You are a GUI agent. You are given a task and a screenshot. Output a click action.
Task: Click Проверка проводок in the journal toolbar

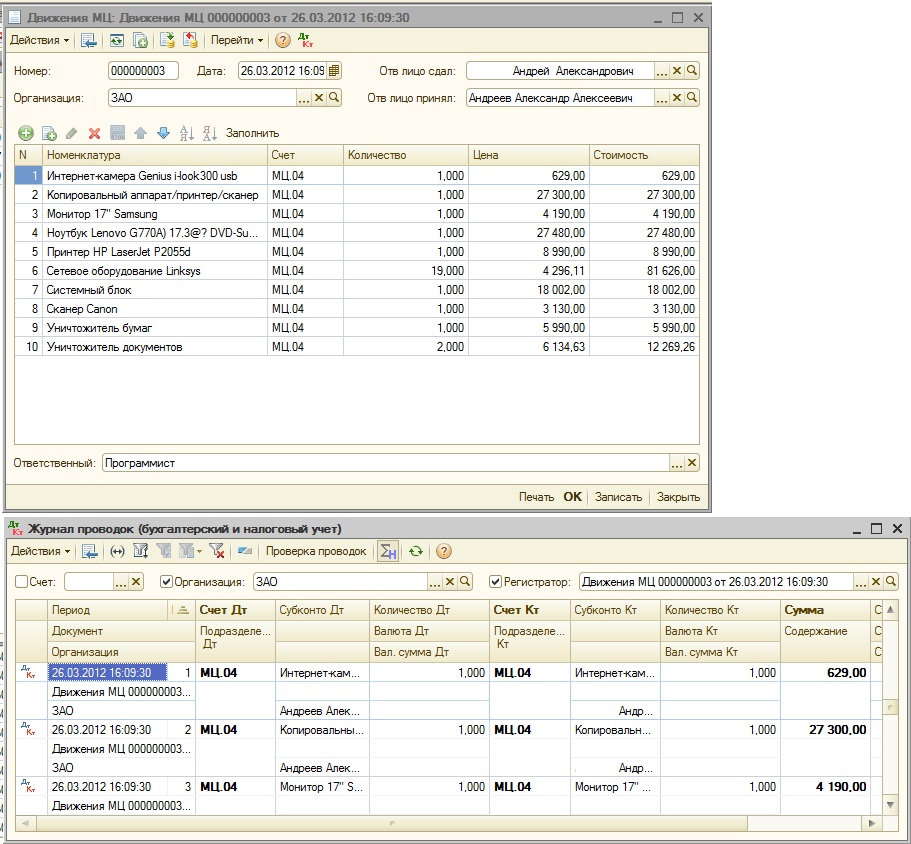pyautogui.click(x=316, y=551)
